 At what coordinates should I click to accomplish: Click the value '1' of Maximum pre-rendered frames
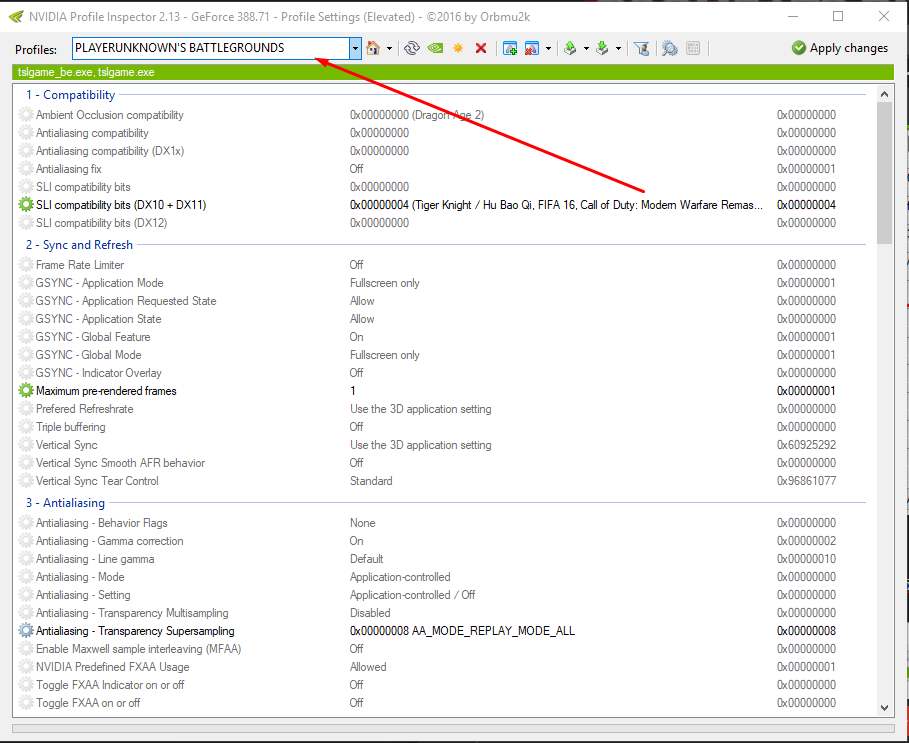point(352,391)
